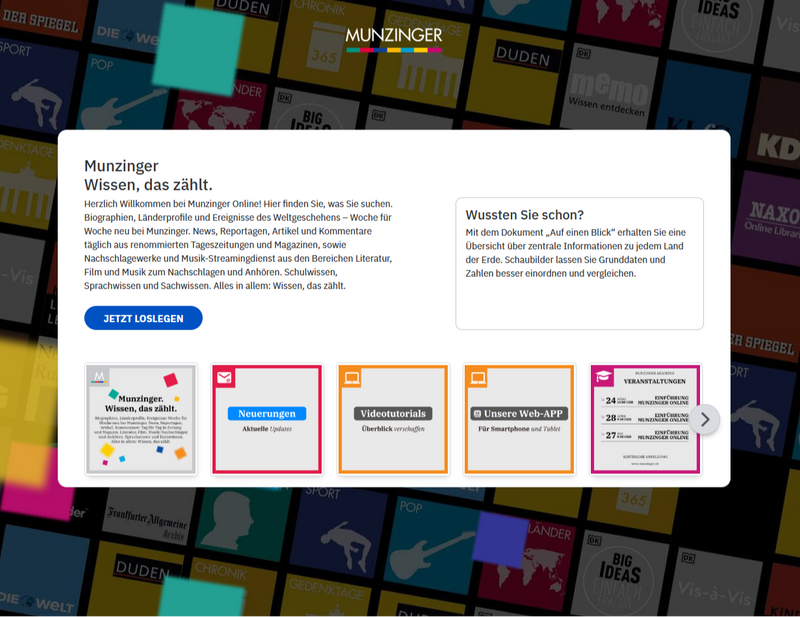Click the 'Herzlich Willkommen bei Munzinger Online!' paragraph

(x=238, y=245)
